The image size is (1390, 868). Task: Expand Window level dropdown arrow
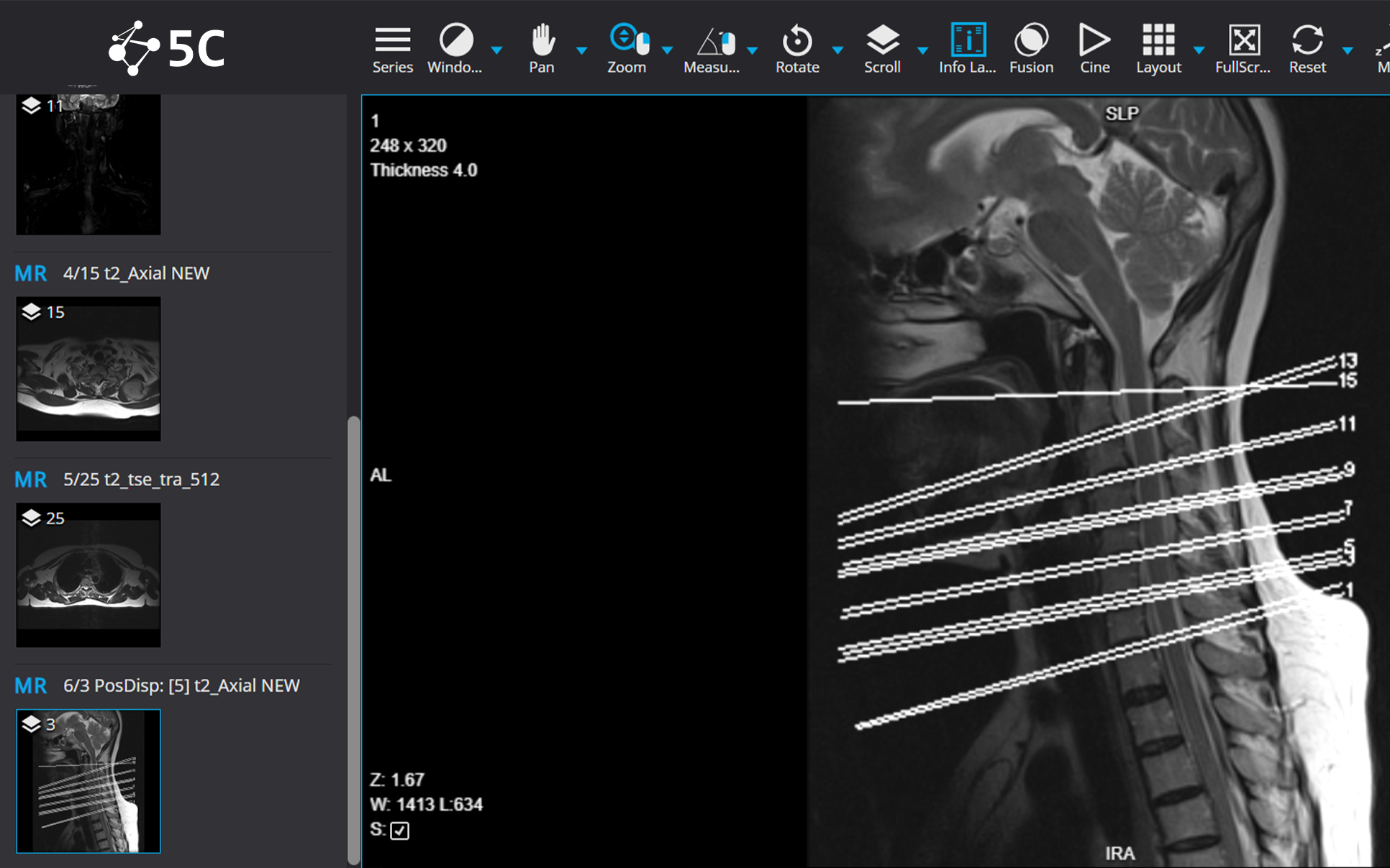496,50
